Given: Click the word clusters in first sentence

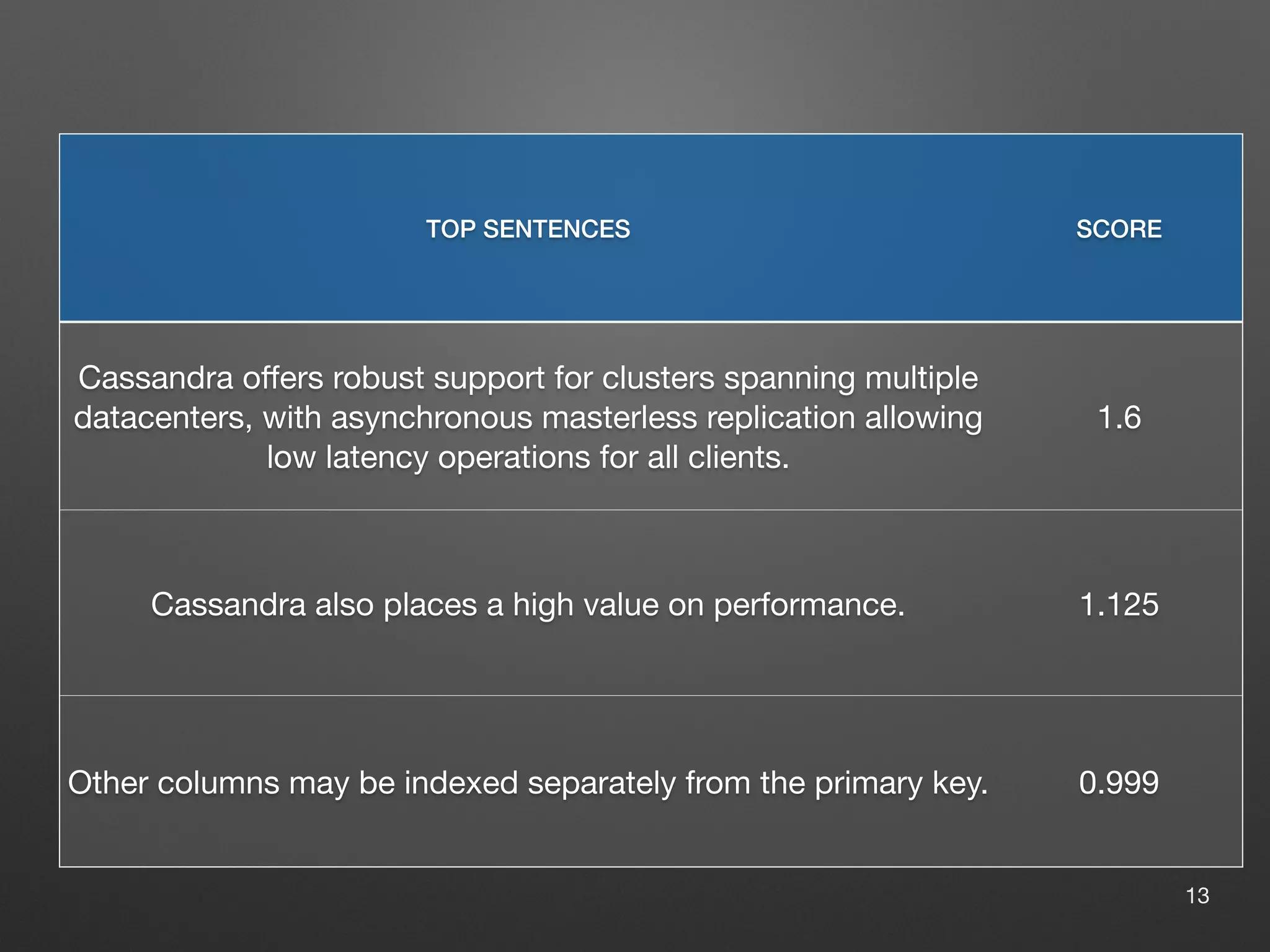Looking at the screenshot, I should click(659, 378).
